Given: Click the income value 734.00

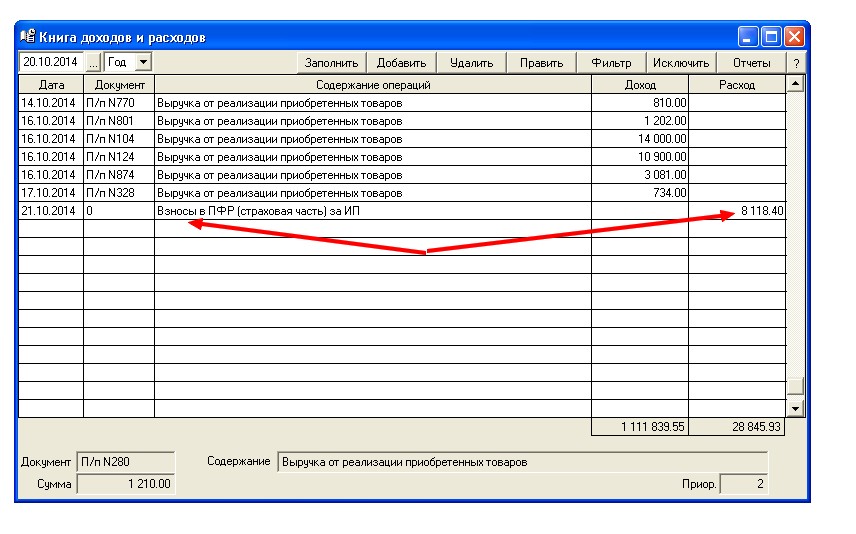Looking at the screenshot, I should point(669,193).
